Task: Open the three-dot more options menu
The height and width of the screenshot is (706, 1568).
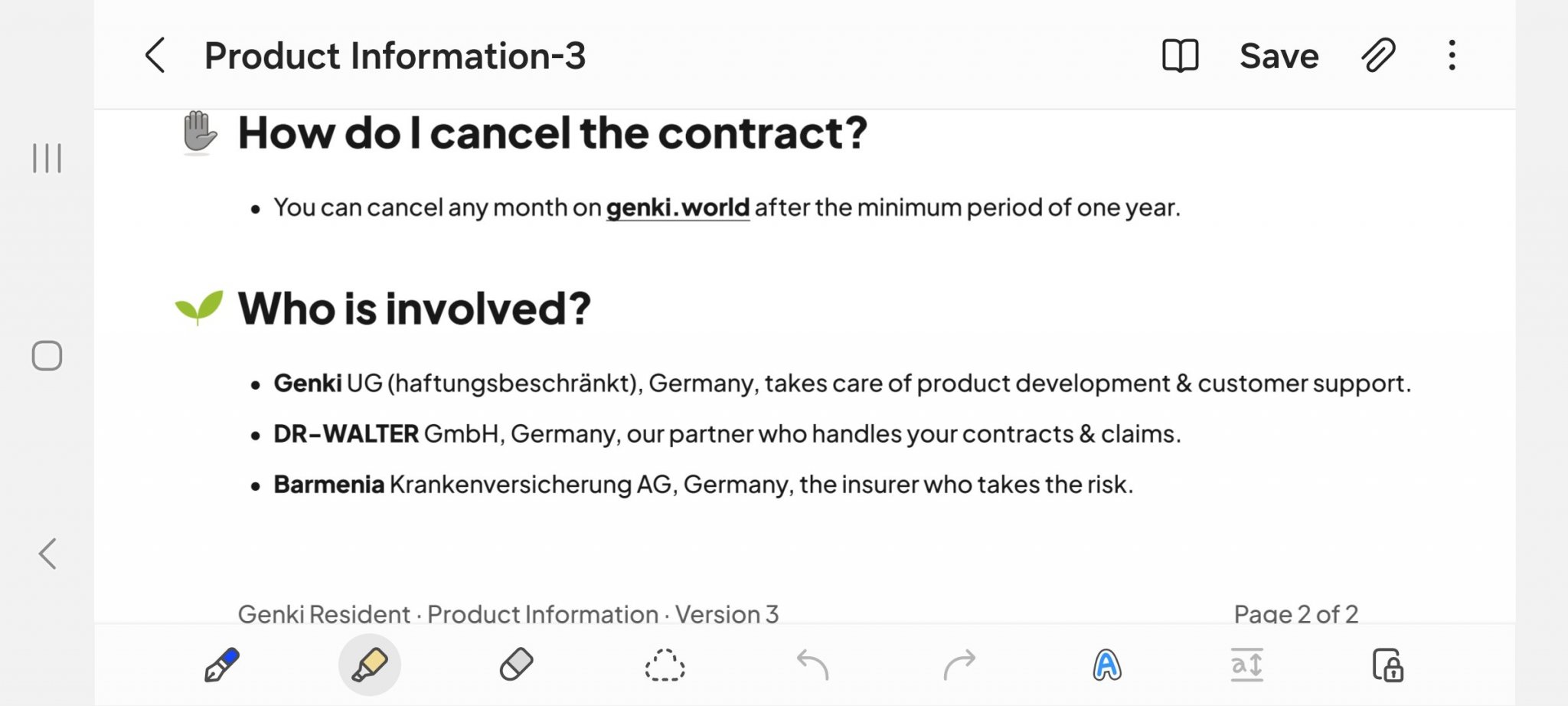Action: tap(1452, 56)
